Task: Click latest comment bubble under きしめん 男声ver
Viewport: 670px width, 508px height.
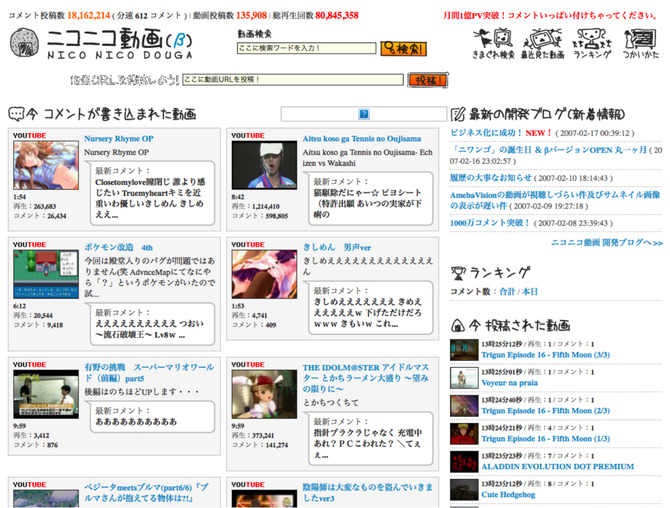Action: point(370,308)
